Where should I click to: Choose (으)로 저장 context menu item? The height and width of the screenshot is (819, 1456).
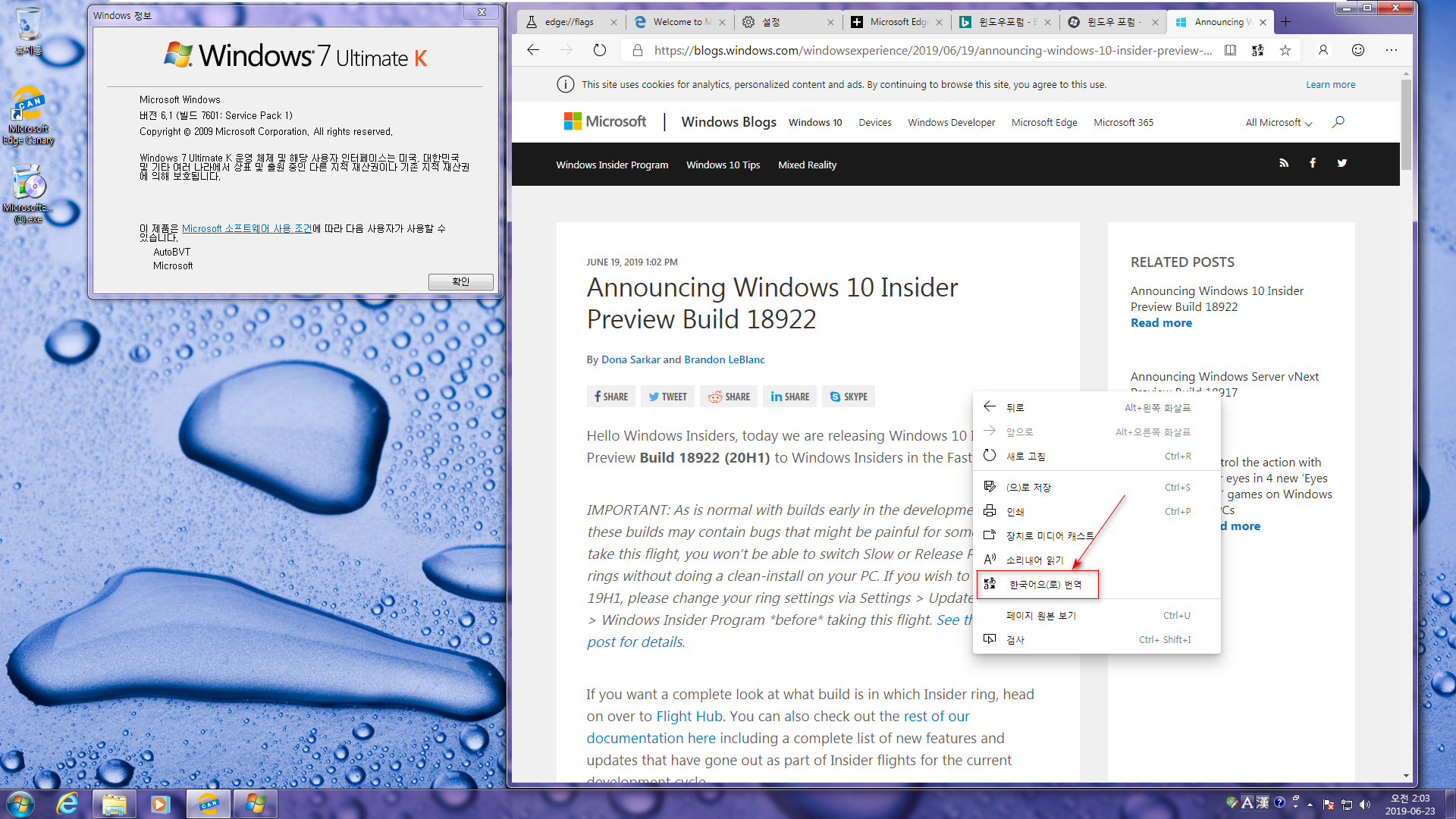1097,487
